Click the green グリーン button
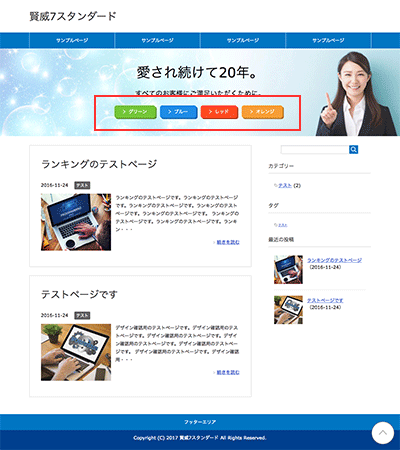 135,112
